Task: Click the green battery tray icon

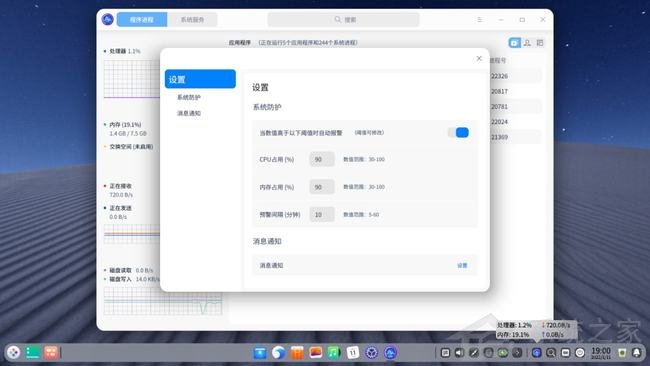Action: [503, 353]
